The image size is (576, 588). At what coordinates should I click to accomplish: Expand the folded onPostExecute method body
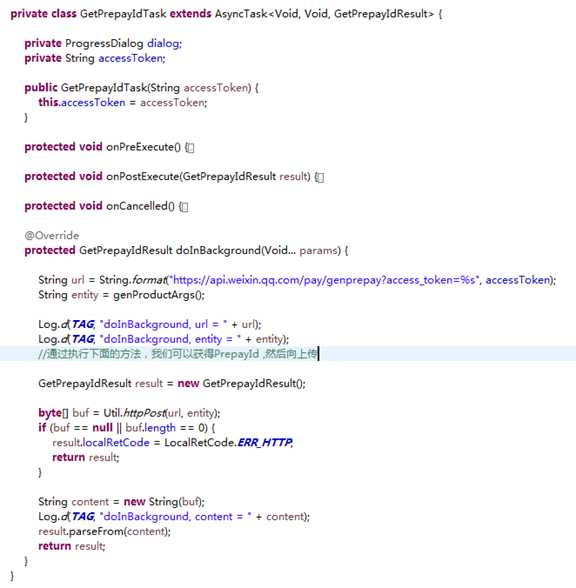(x=320, y=177)
